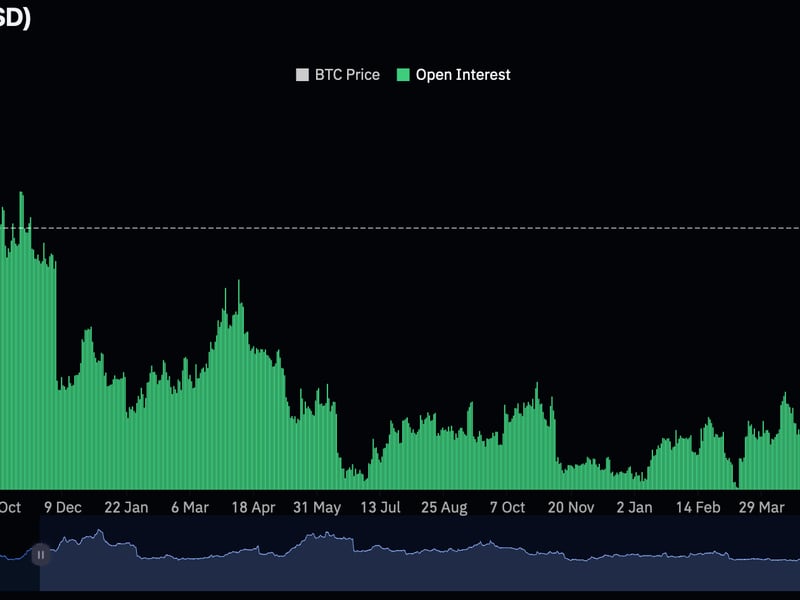
Task: Select the 13 Jul date label
Action: (382, 507)
